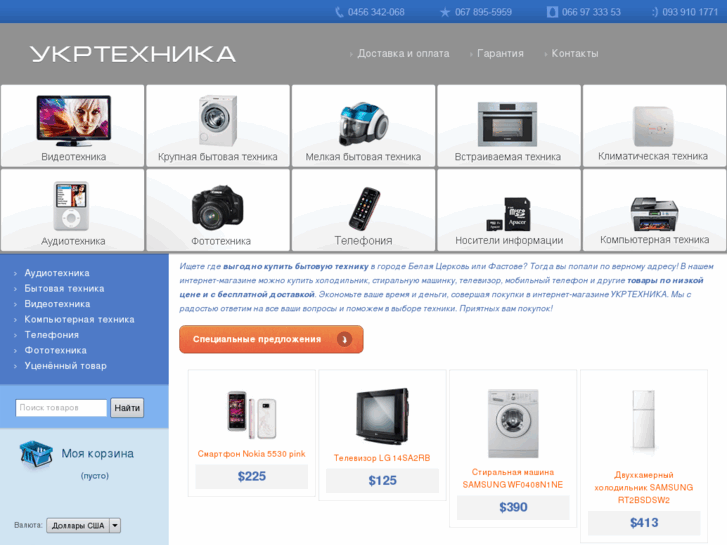
Task: Open the shopping basket icon near Моя корзина
Action: pos(36,454)
